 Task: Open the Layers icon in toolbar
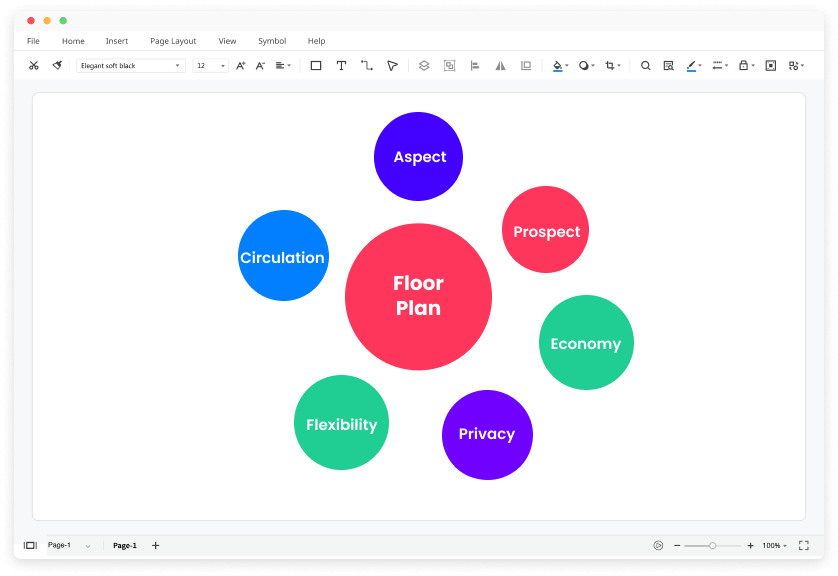424,66
